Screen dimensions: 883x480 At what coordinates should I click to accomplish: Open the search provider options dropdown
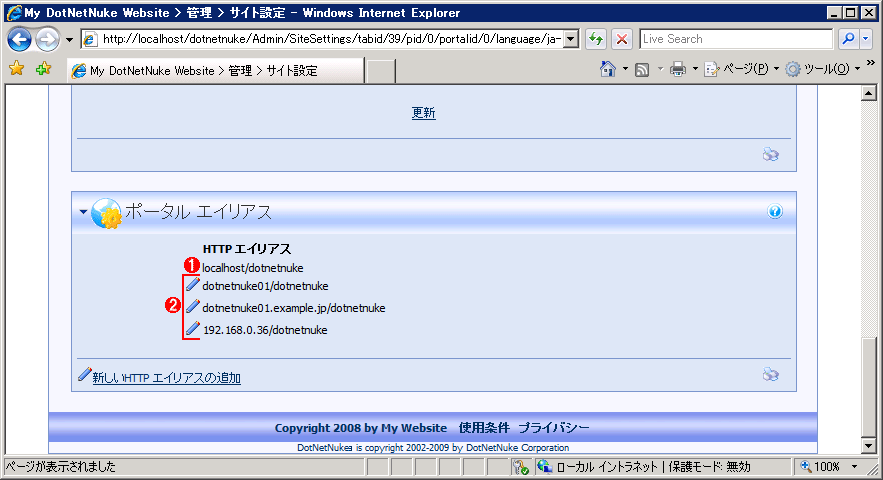(x=866, y=39)
